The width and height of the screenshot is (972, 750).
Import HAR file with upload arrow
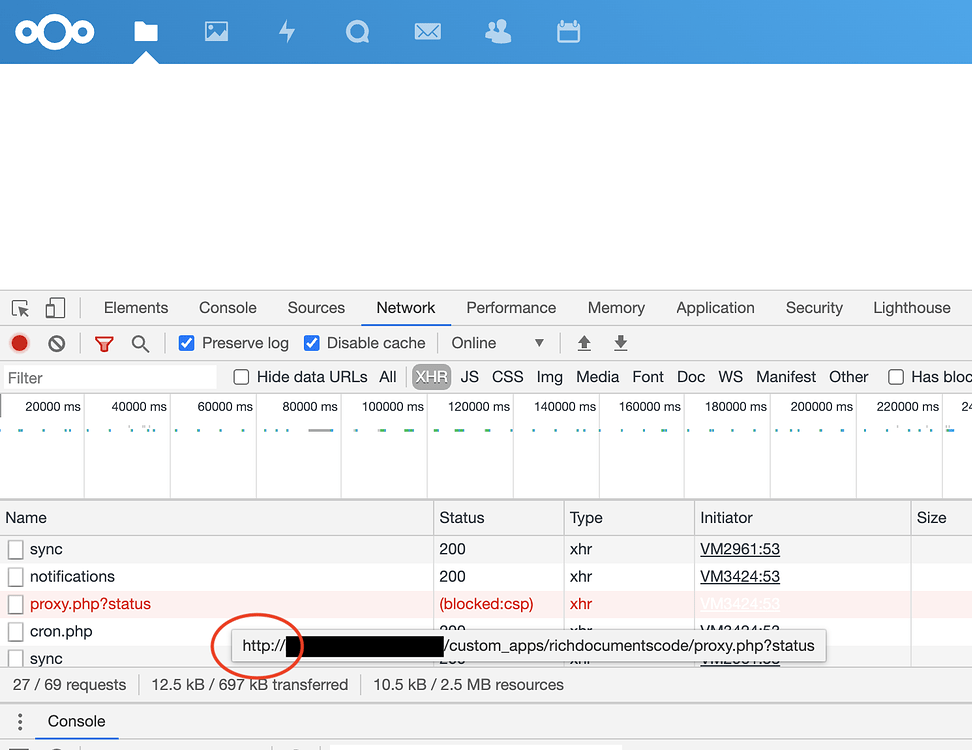coord(584,343)
